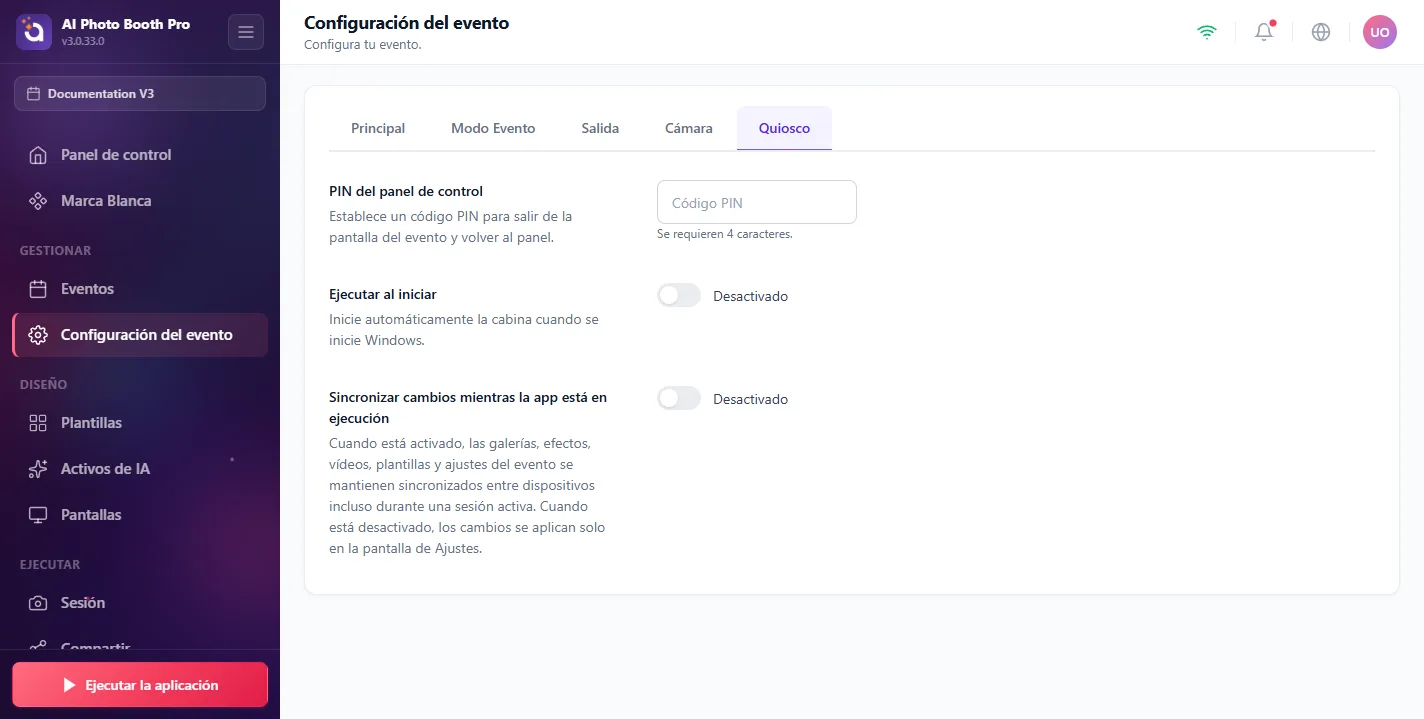Check the green Wi-Fi connection status icon

click(x=1207, y=32)
